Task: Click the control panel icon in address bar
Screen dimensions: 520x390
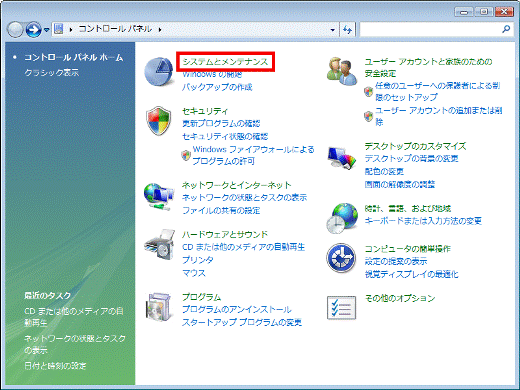Action: click(59, 29)
